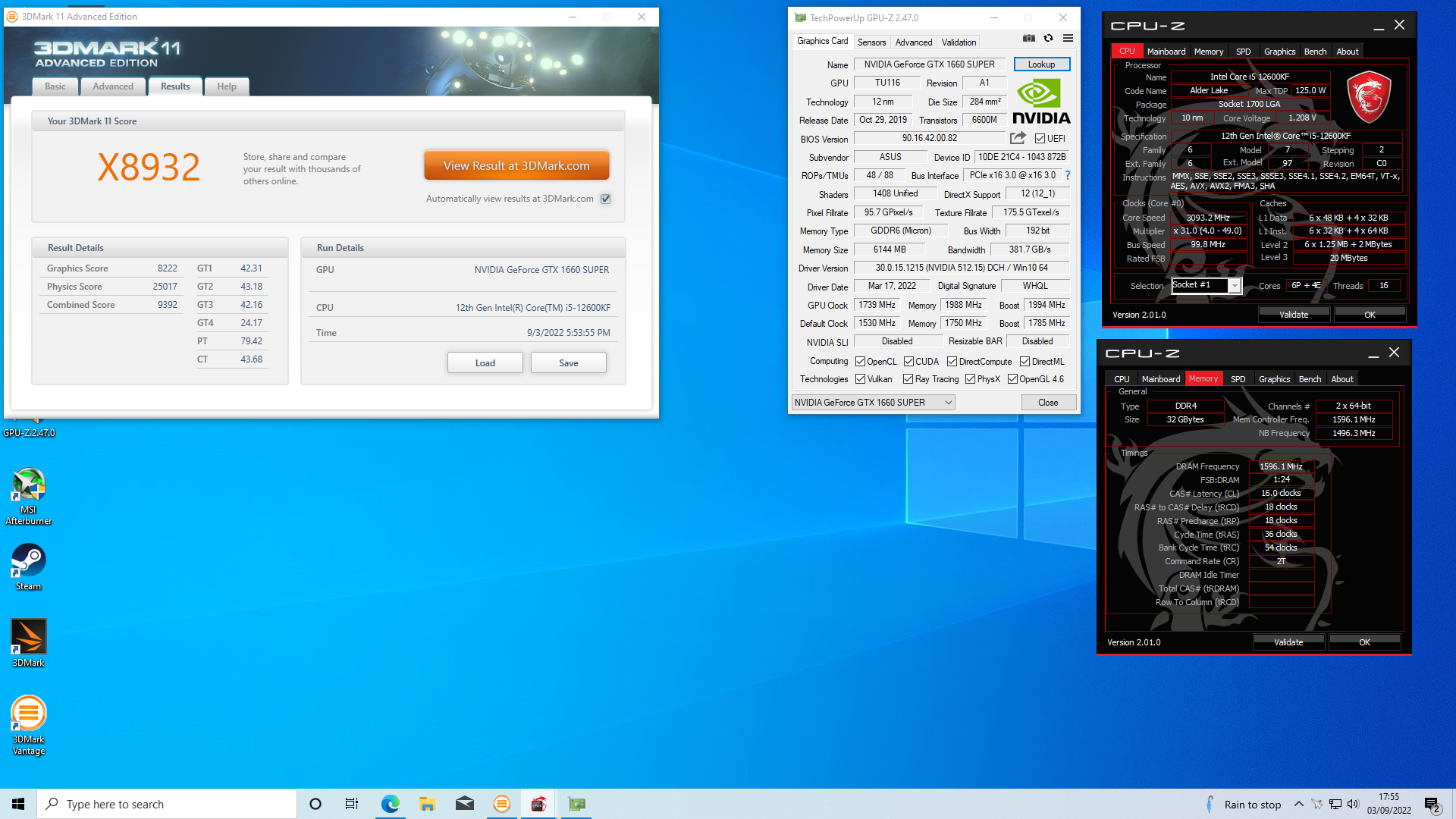This screenshot has height=819, width=1456.
Task: Open GPU-Z hamburger menu
Action: [x=1068, y=38]
